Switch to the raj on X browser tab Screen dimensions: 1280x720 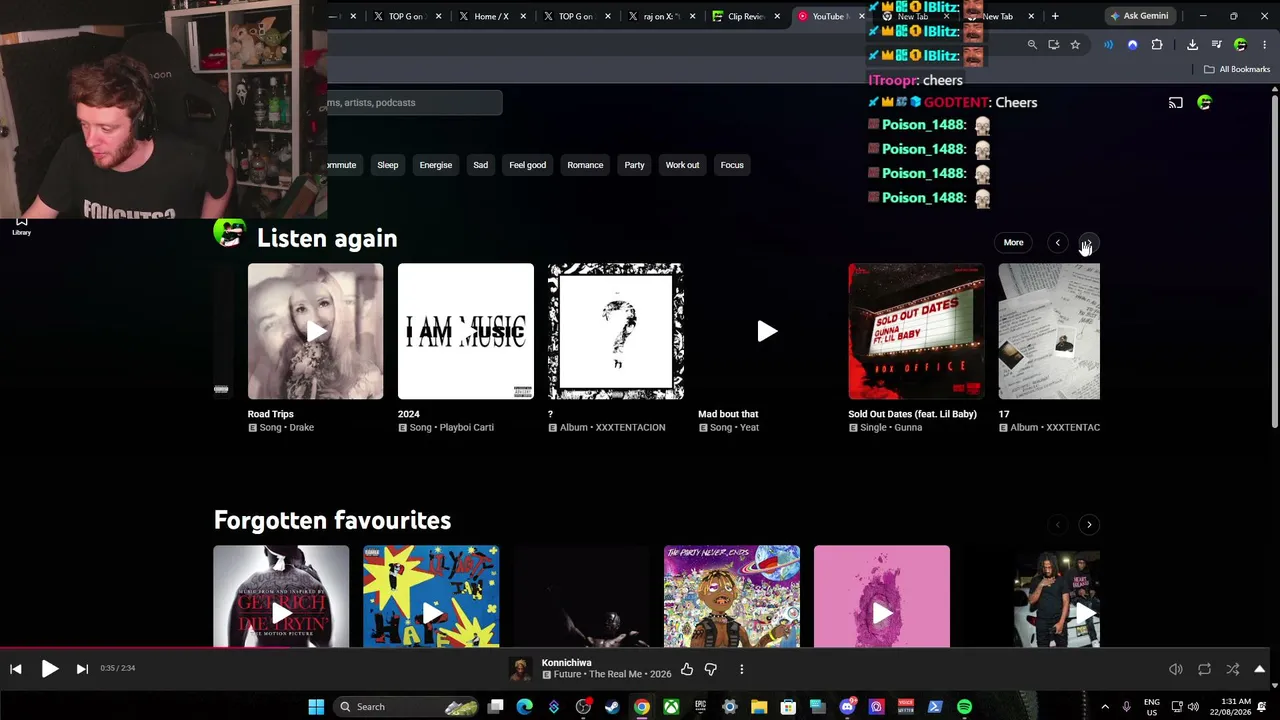[661, 16]
